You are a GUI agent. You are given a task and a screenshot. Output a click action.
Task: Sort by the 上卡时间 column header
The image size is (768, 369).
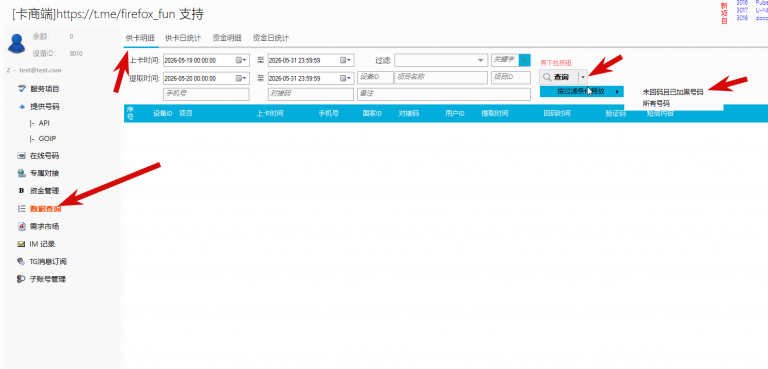point(270,113)
